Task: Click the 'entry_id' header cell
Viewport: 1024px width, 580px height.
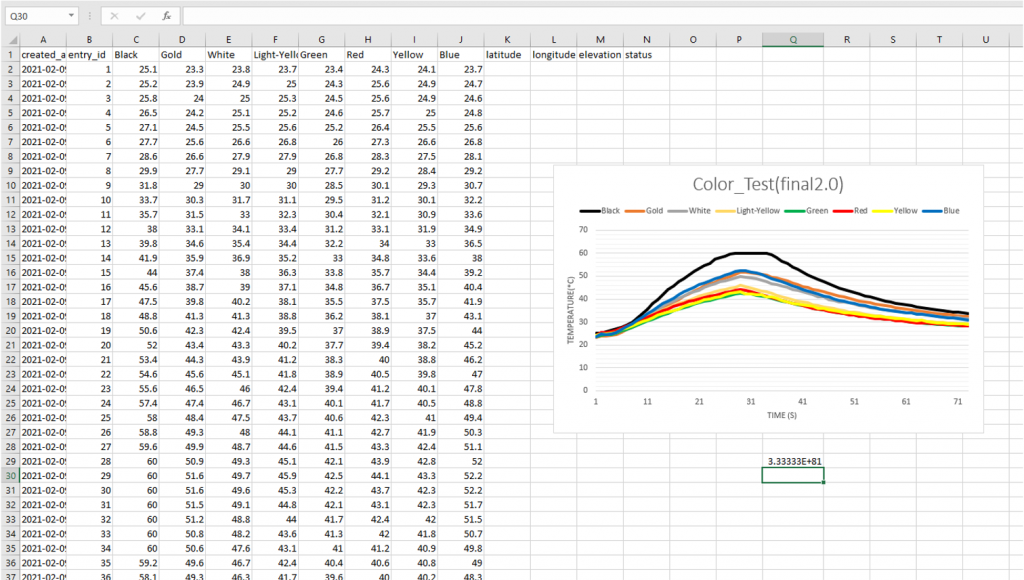Action: click(89, 55)
